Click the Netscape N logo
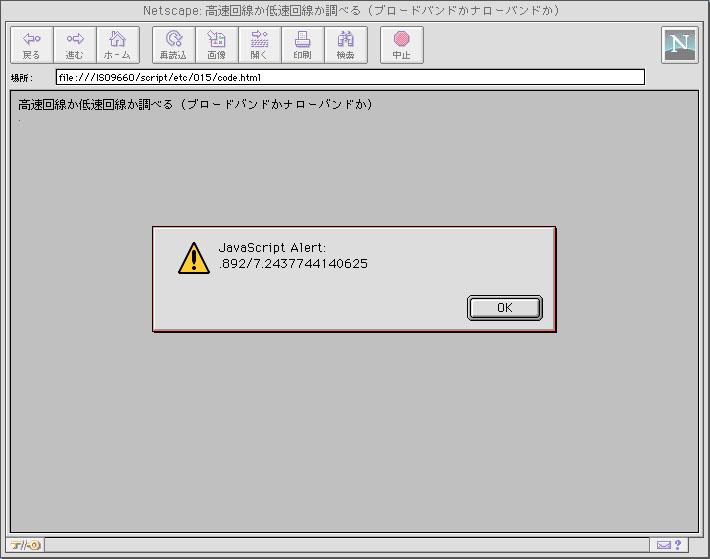Screen dimensions: 710x559 coord(680,45)
